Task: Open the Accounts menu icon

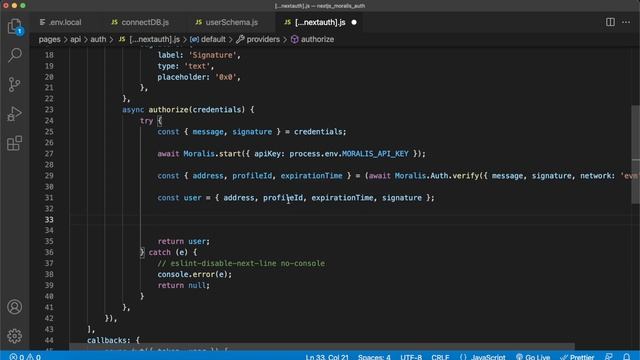Action: pyautogui.click(x=15, y=307)
